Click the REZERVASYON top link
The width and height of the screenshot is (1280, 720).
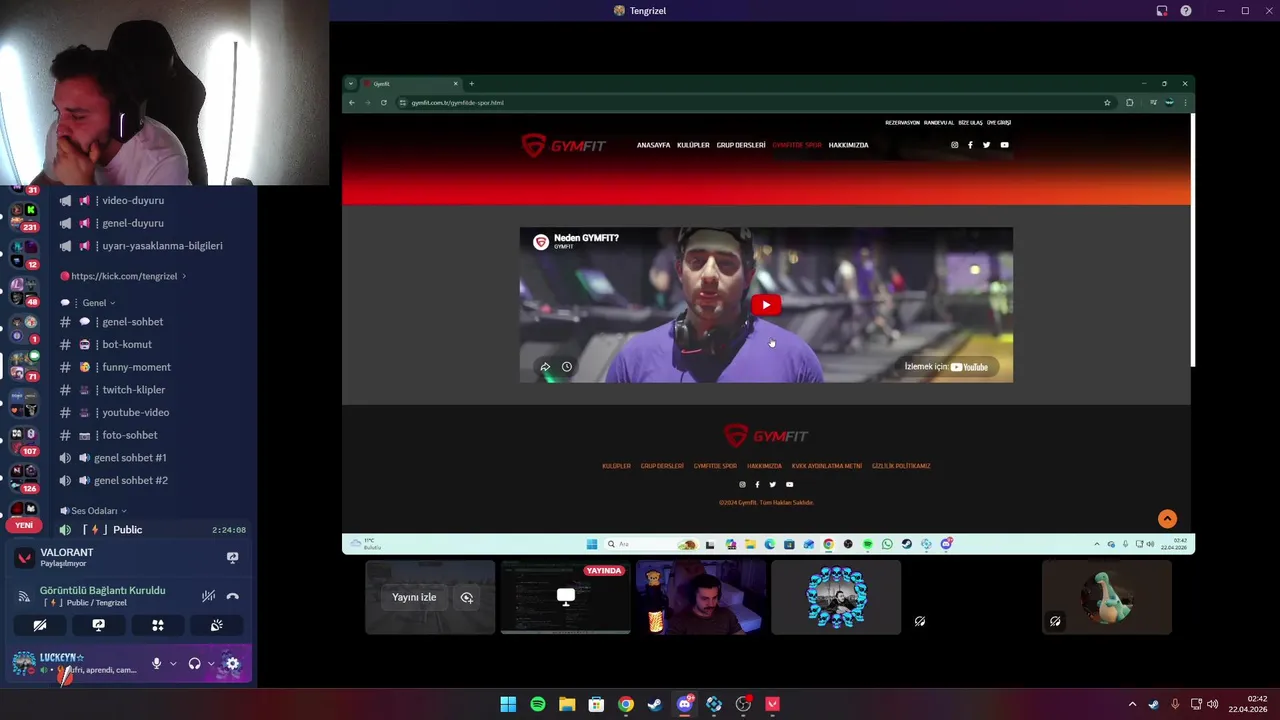(902, 123)
